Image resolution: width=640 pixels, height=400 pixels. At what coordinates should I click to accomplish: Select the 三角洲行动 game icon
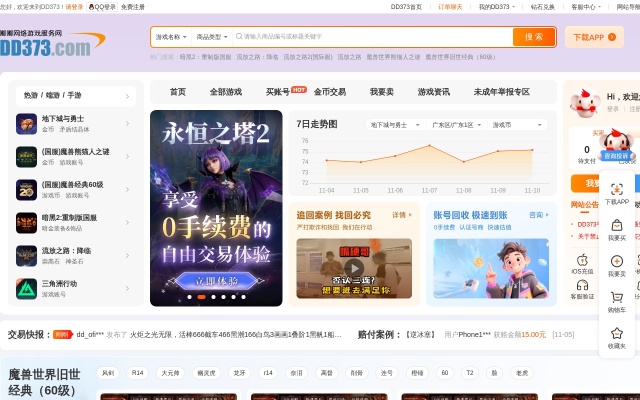point(26,289)
